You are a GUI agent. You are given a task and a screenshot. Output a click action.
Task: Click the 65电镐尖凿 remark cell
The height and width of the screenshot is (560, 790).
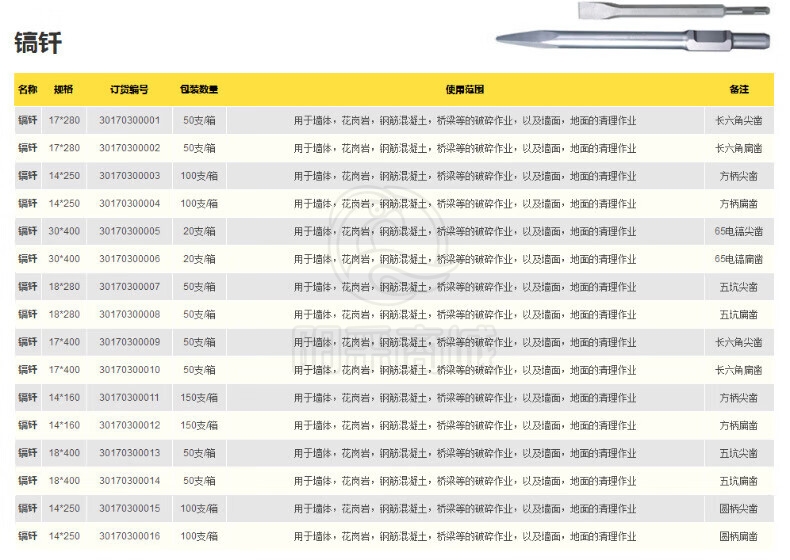click(739, 232)
